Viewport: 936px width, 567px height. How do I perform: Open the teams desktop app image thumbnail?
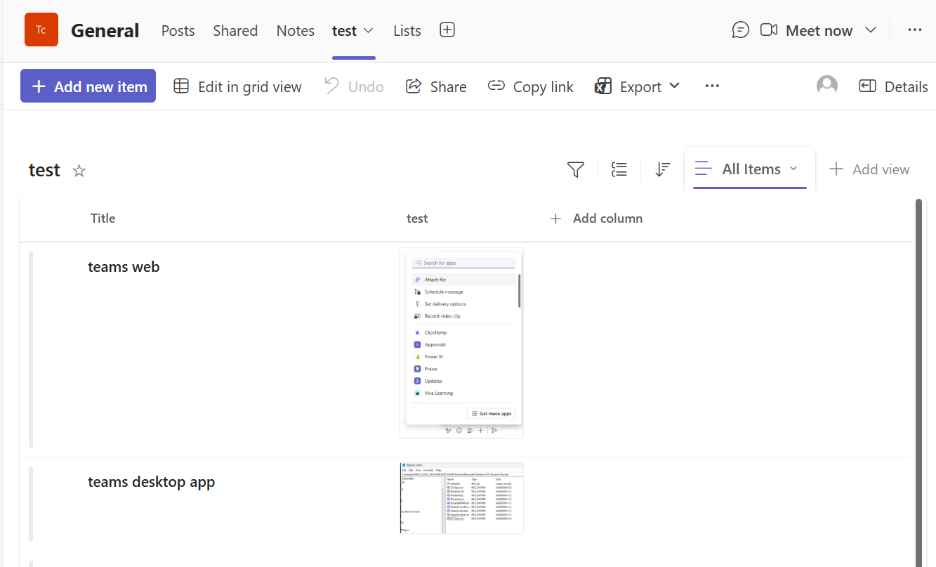[x=461, y=498]
